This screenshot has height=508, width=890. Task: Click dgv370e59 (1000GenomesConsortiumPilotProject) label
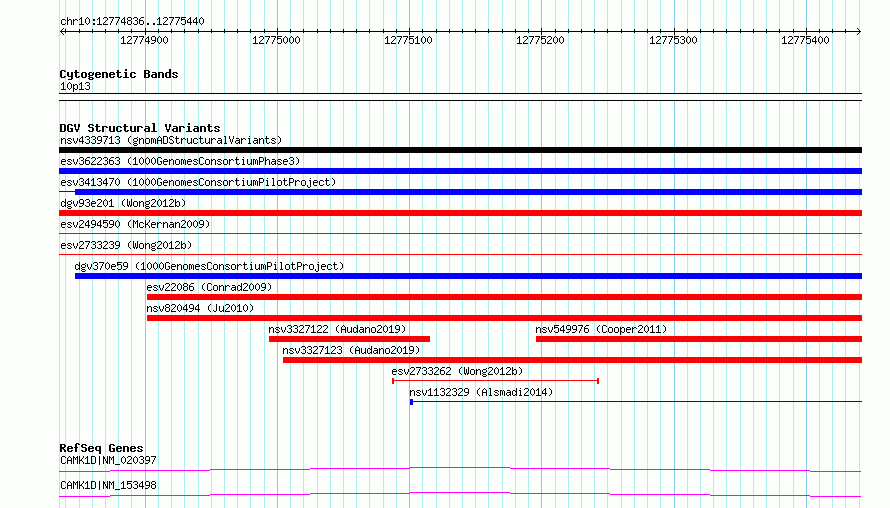(x=209, y=266)
